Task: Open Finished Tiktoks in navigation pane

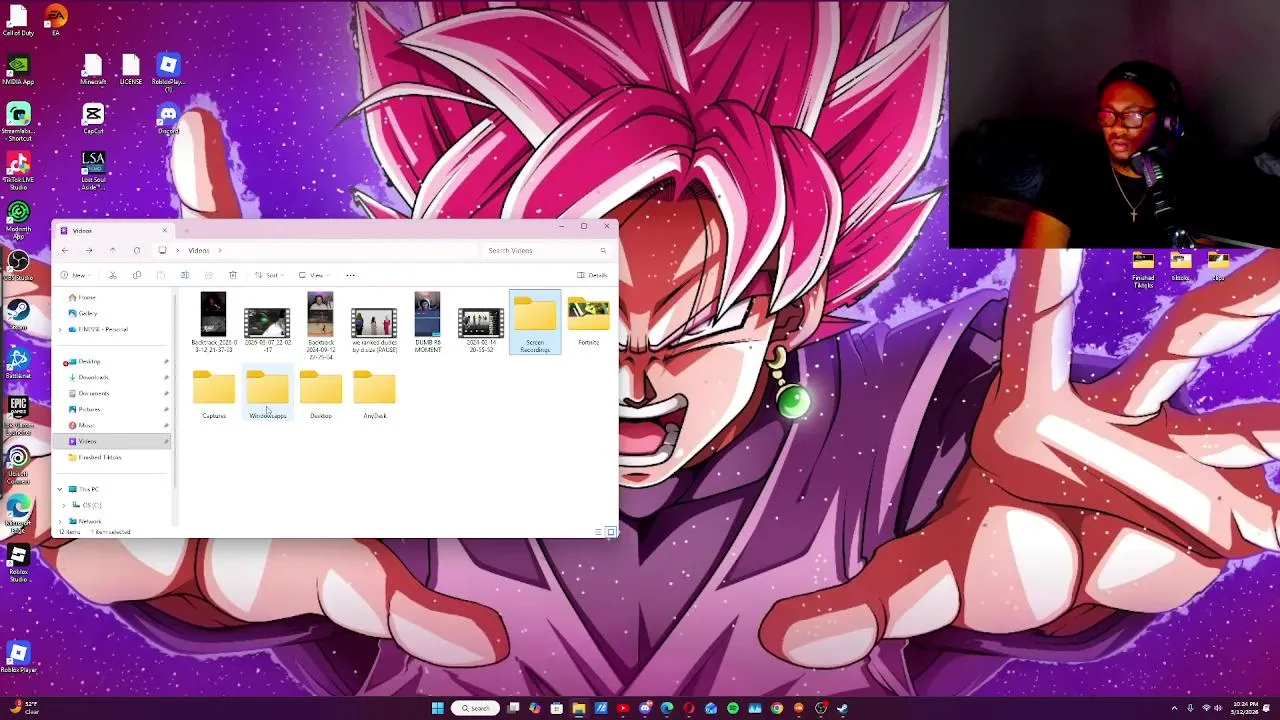Action: [x=95, y=457]
